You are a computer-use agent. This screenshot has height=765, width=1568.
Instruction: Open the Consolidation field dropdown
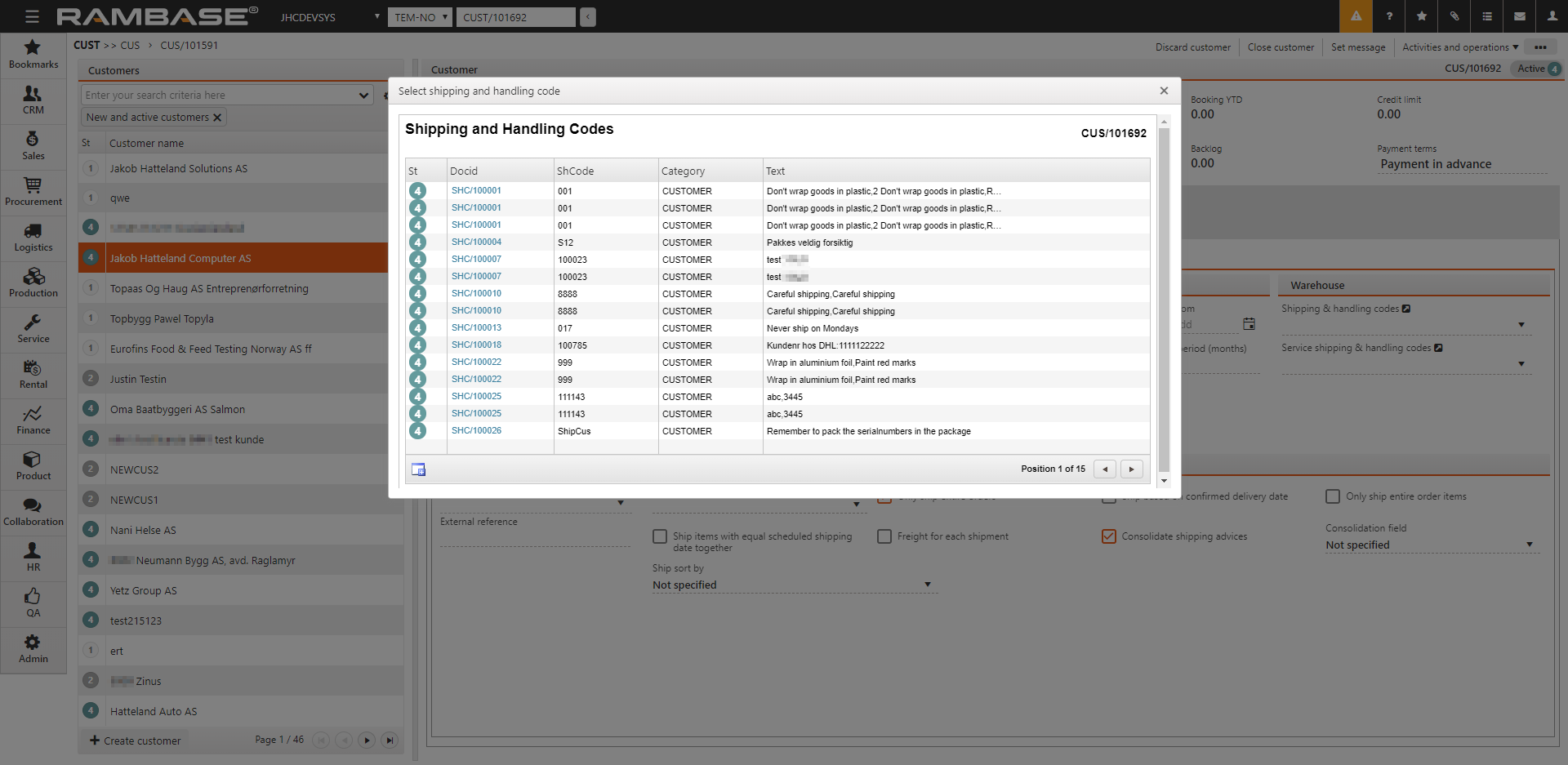[x=1529, y=545]
